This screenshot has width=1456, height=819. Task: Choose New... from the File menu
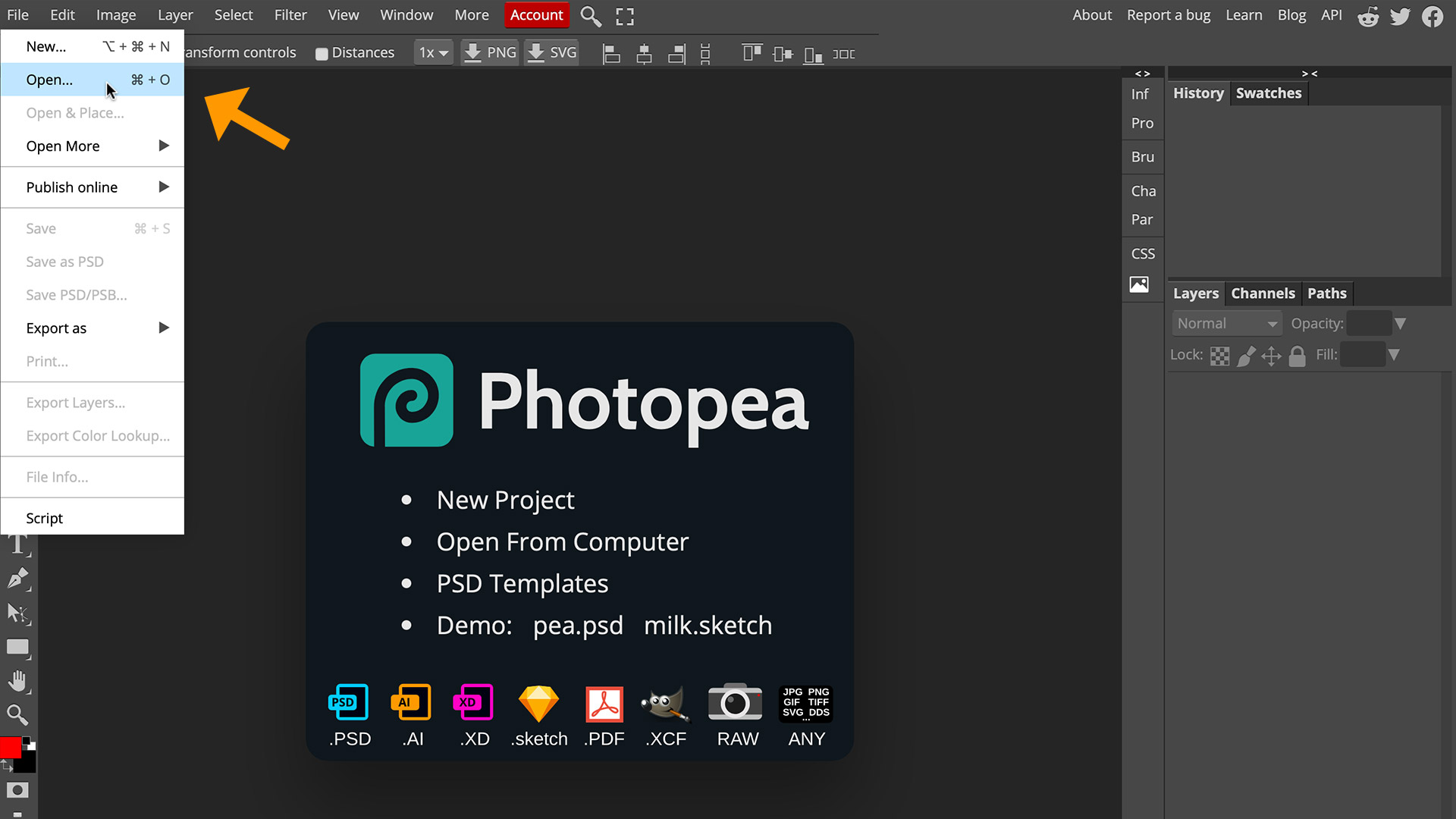coord(93,46)
